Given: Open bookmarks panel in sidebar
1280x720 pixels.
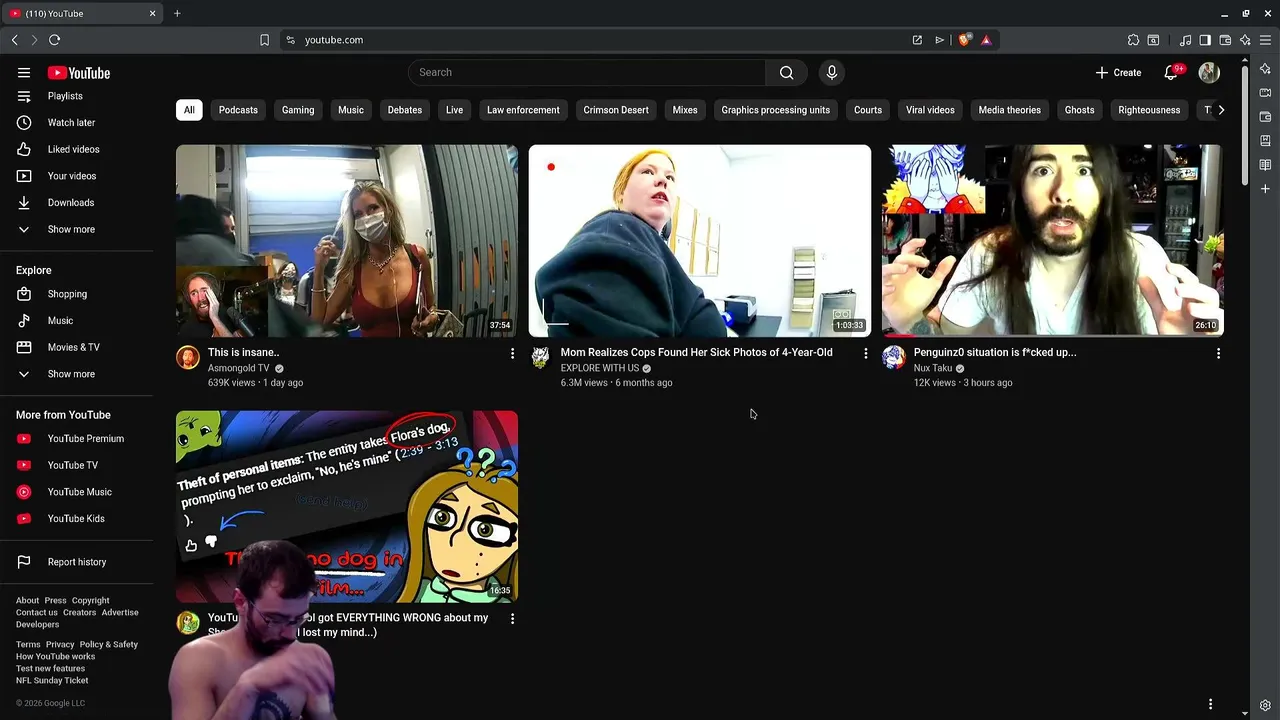Looking at the screenshot, I should click(1265, 140).
